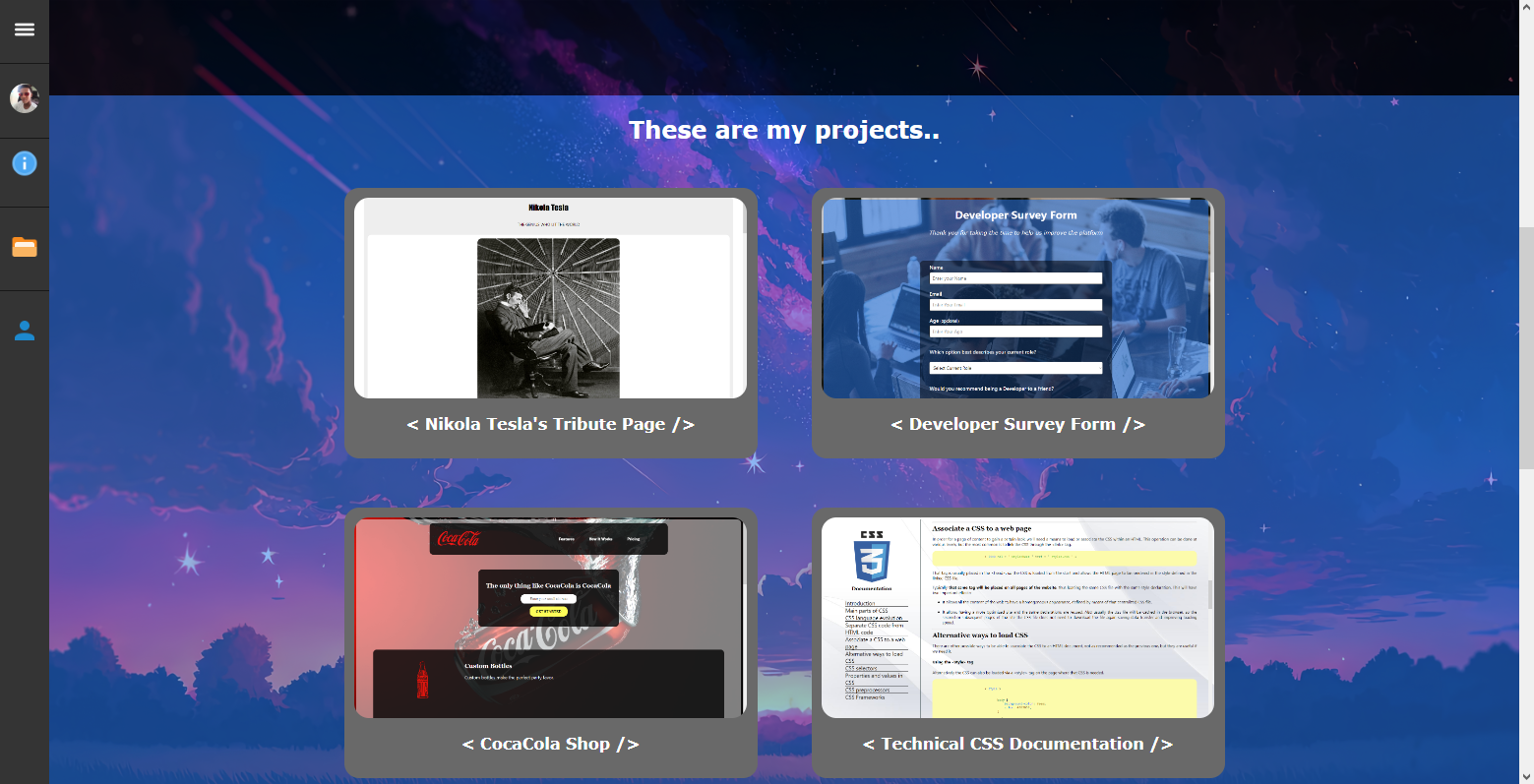Open the orange projects folder icon

click(24, 247)
